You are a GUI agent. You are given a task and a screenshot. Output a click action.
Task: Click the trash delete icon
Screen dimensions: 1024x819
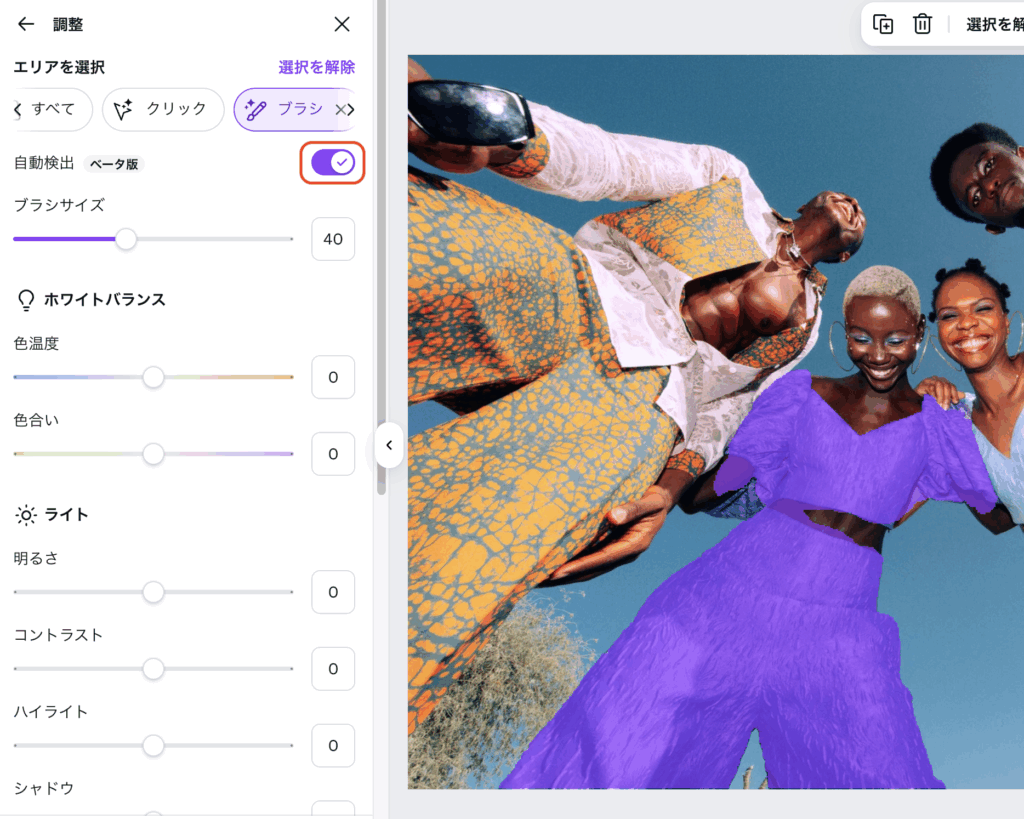pyautogui.click(x=922, y=24)
